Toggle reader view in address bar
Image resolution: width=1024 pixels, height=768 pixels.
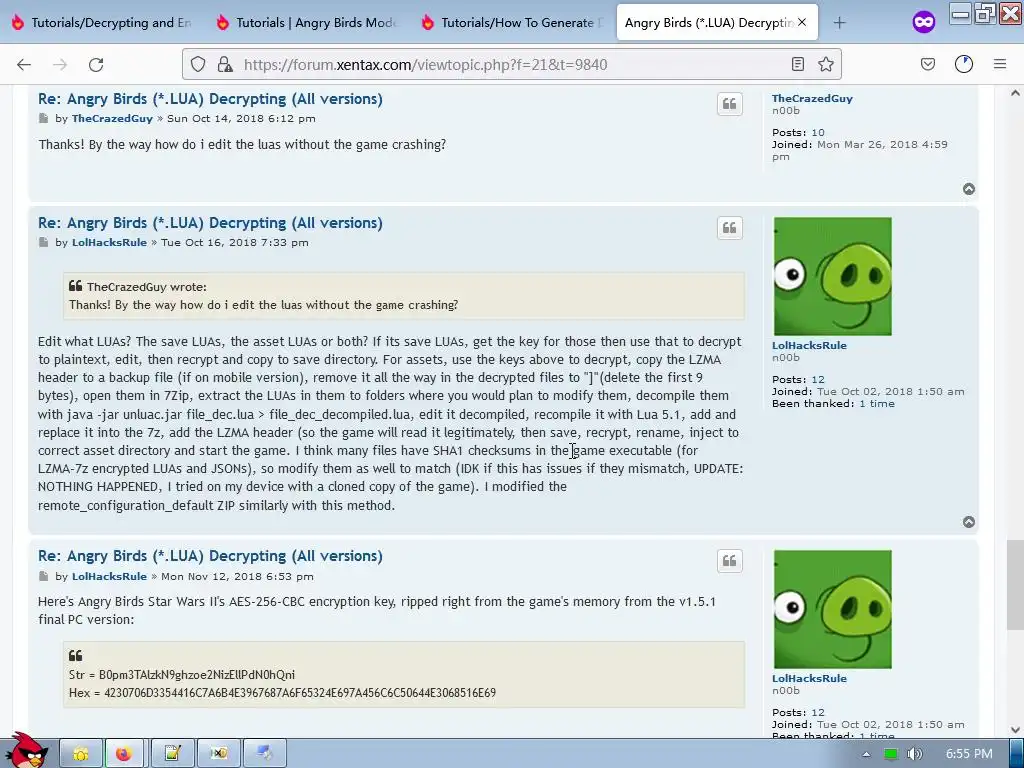pyautogui.click(x=797, y=64)
